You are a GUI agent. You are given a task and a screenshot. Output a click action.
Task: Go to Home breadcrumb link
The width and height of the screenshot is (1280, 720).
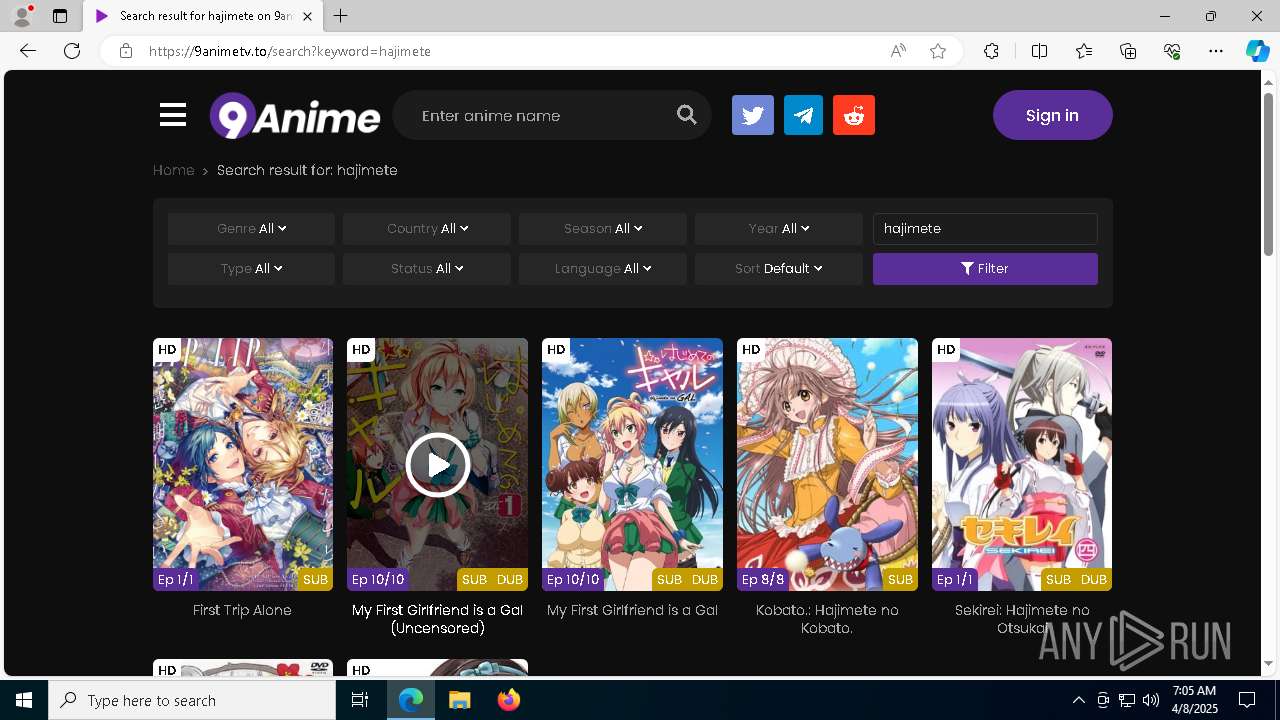174,170
